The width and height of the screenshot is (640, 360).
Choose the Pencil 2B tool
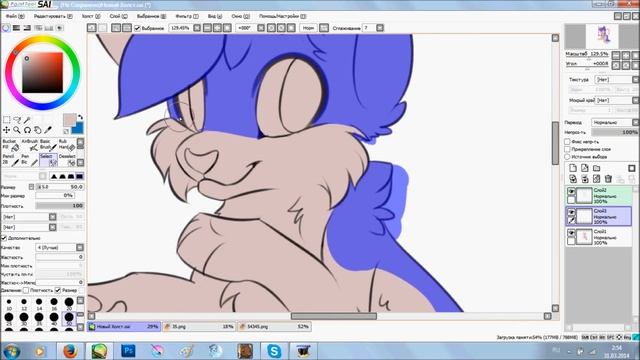11,160
